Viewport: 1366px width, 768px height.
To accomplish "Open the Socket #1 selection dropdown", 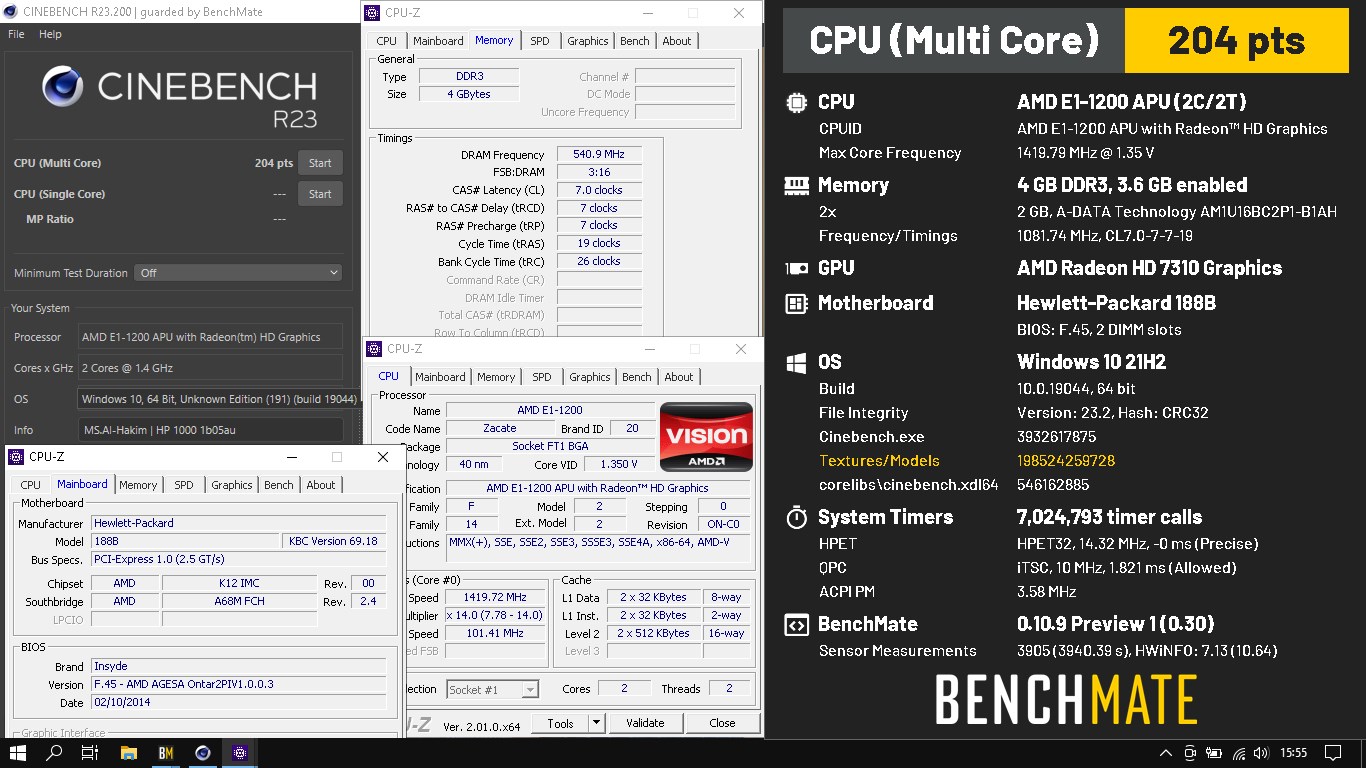I will click(493, 689).
